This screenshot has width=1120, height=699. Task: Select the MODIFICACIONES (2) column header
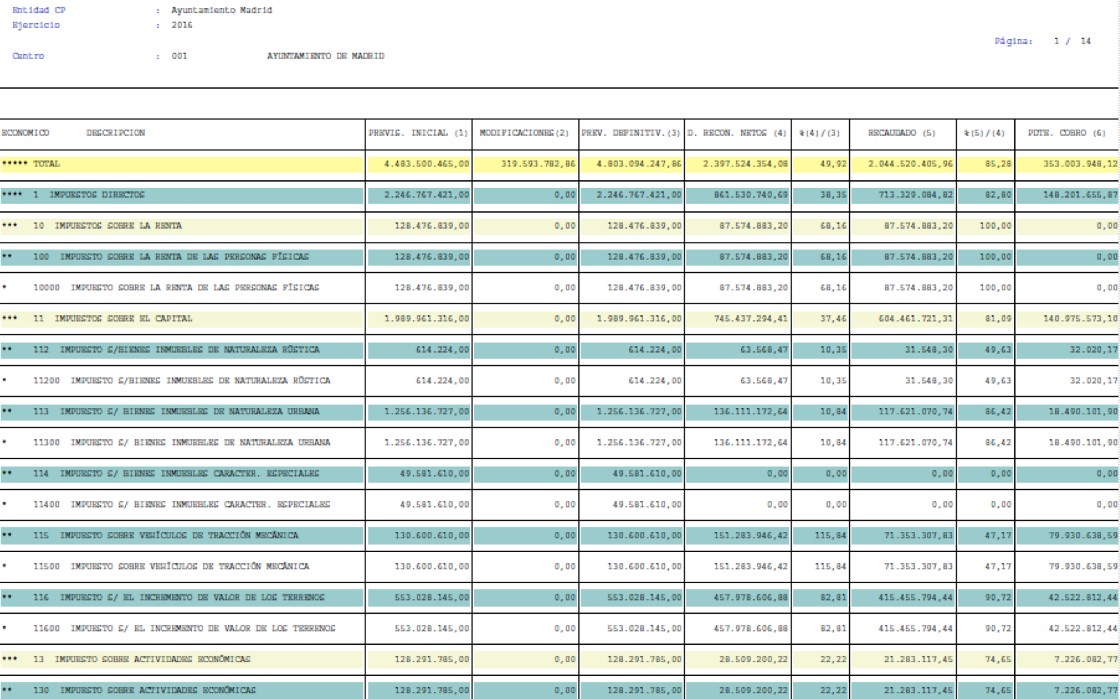pyautogui.click(x=524, y=131)
